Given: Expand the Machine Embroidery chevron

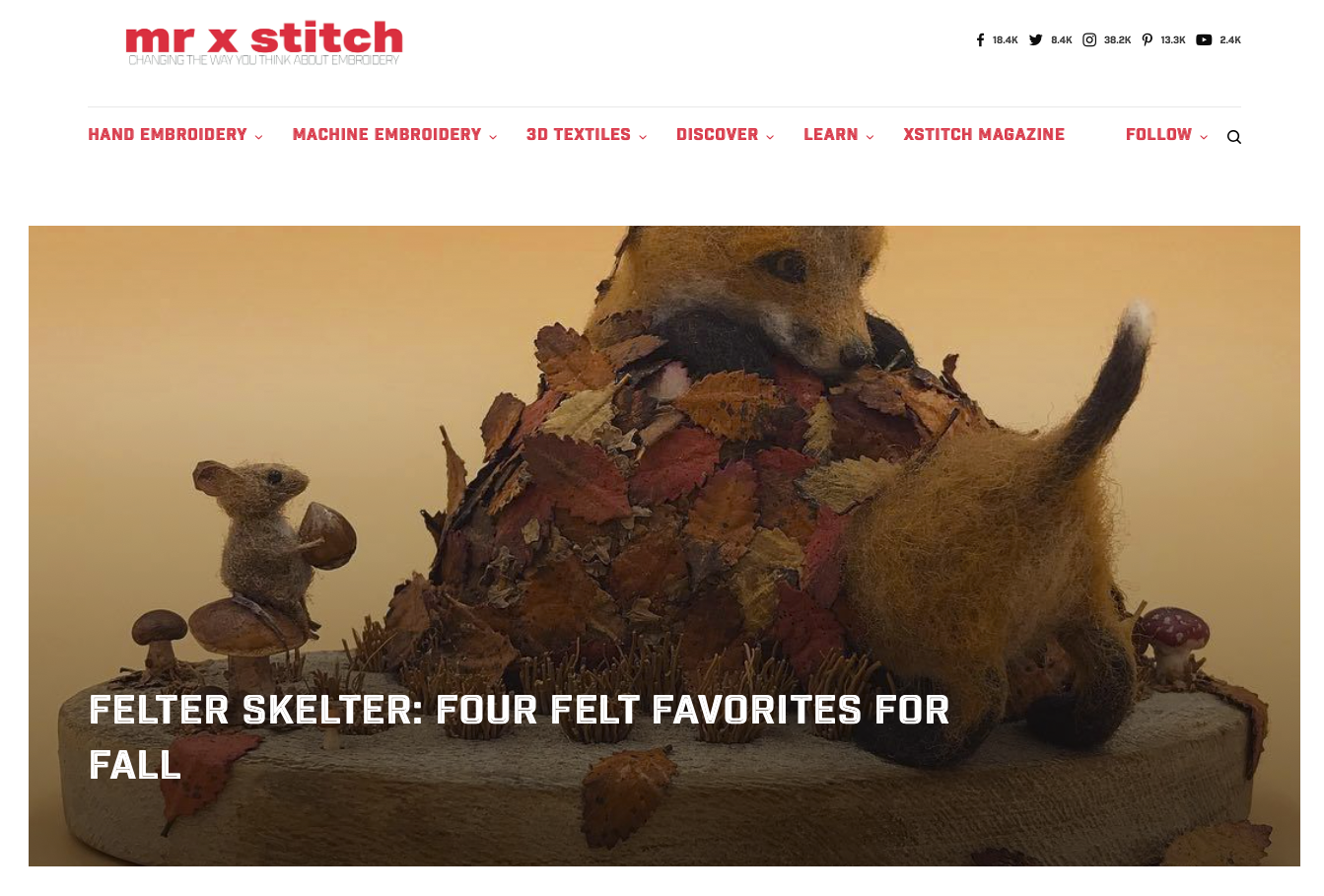Looking at the screenshot, I should pos(493,137).
